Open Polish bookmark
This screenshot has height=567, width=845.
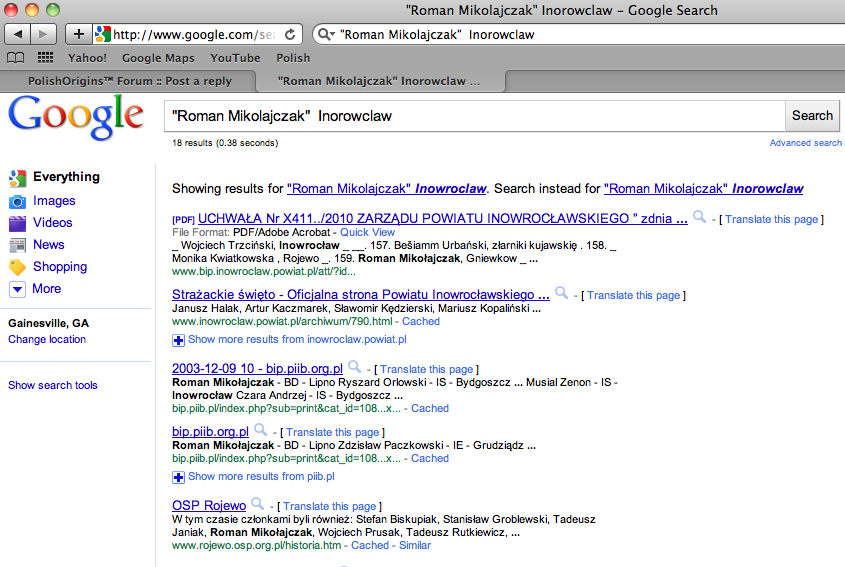pos(293,58)
